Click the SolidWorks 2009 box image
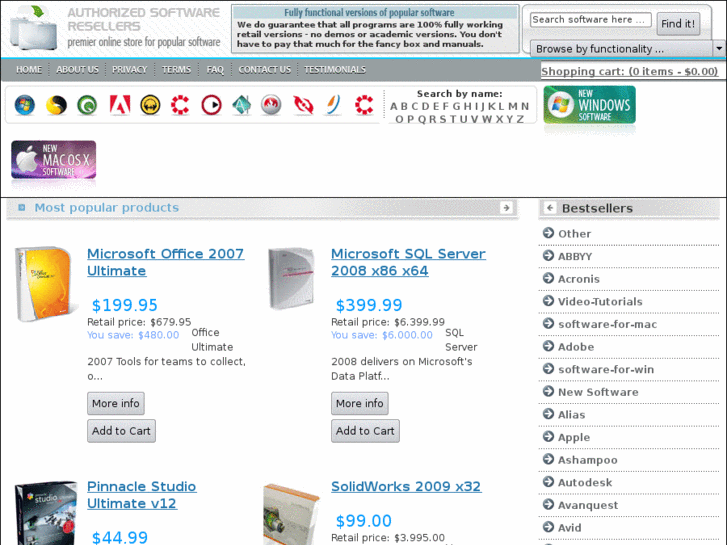The image size is (727, 545). click(291, 514)
